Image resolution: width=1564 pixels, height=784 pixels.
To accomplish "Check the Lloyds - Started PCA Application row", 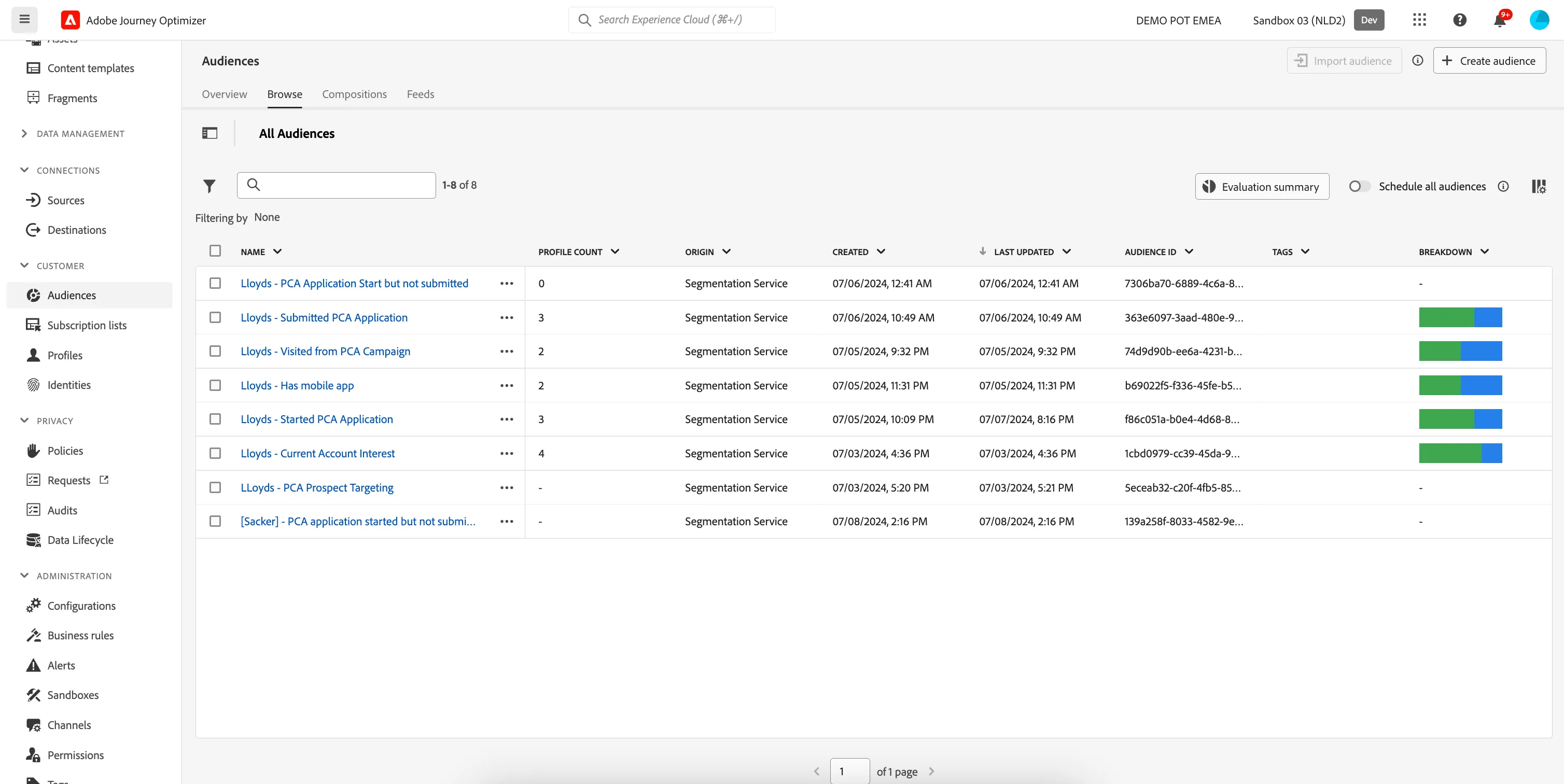I will (215, 419).
